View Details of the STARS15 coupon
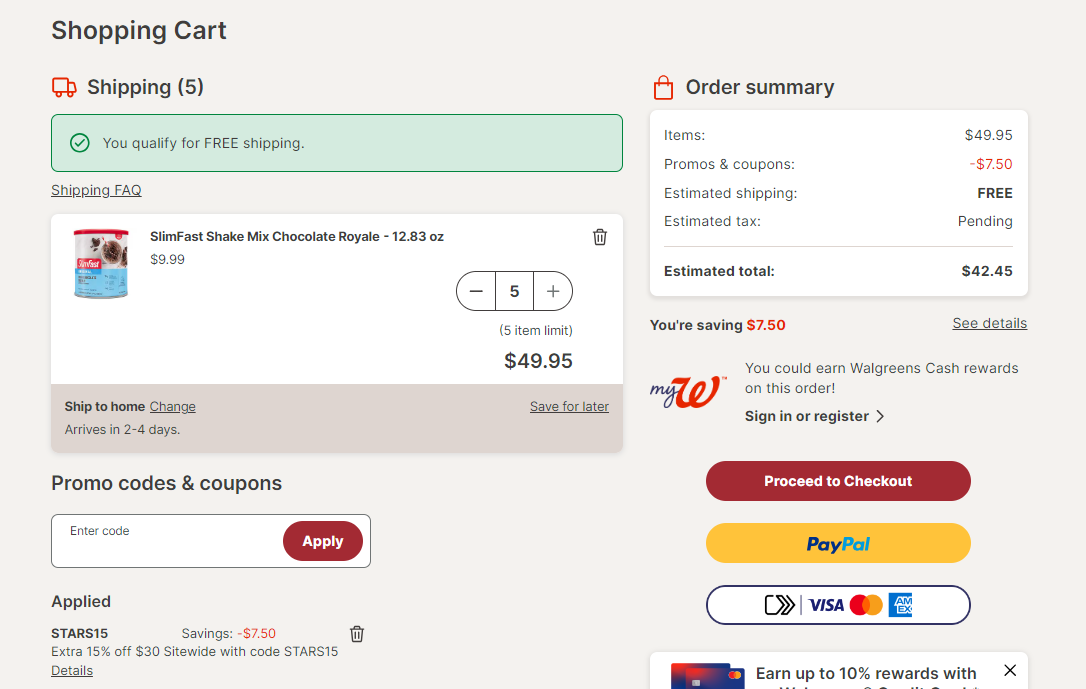 coord(72,670)
